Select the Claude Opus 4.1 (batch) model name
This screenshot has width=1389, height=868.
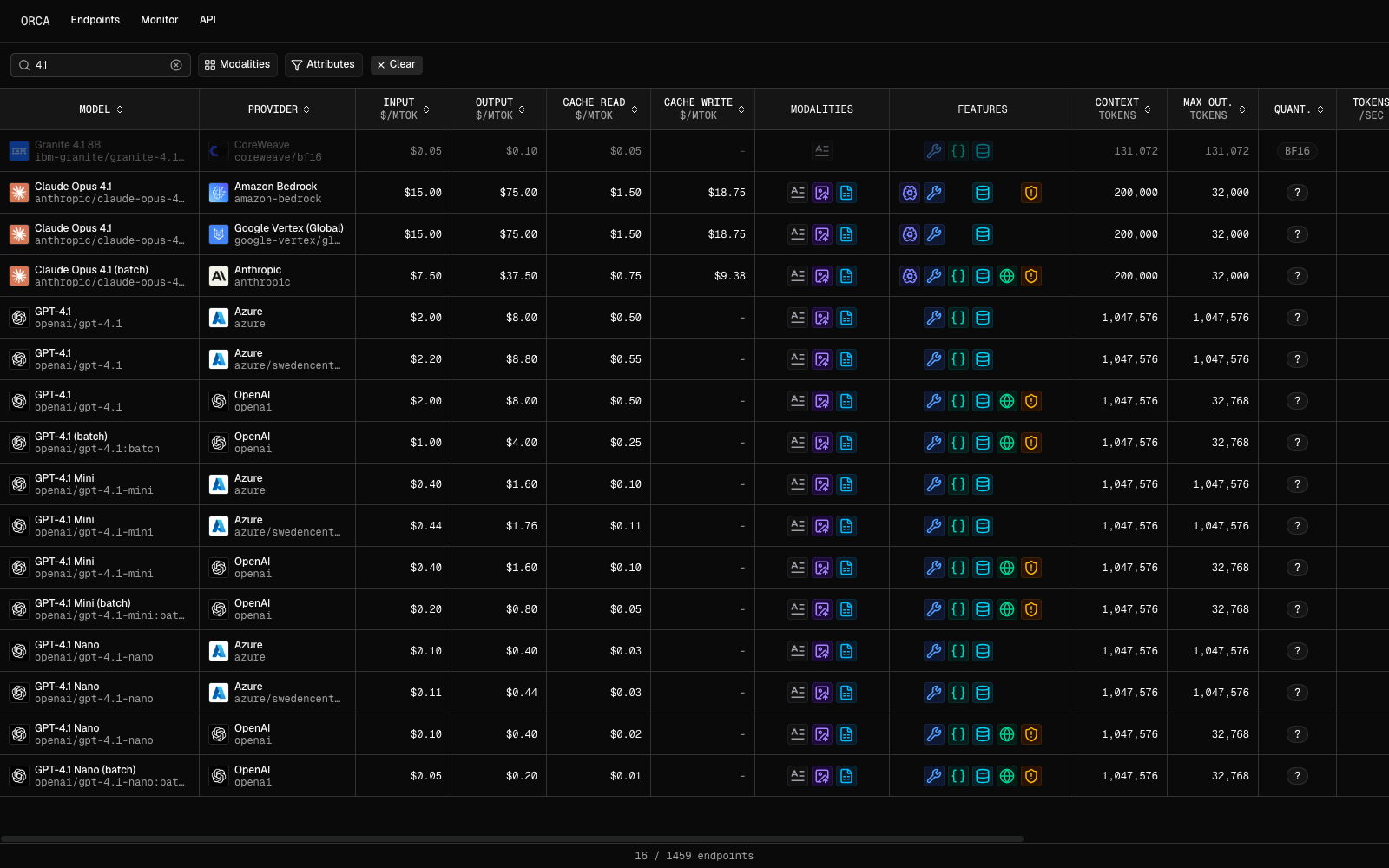[91, 270]
